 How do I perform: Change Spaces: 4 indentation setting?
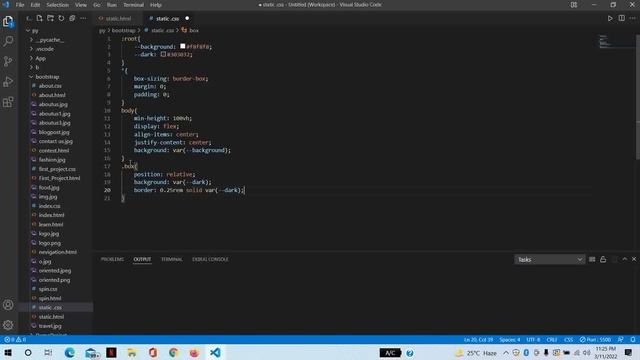pos(510,340)
